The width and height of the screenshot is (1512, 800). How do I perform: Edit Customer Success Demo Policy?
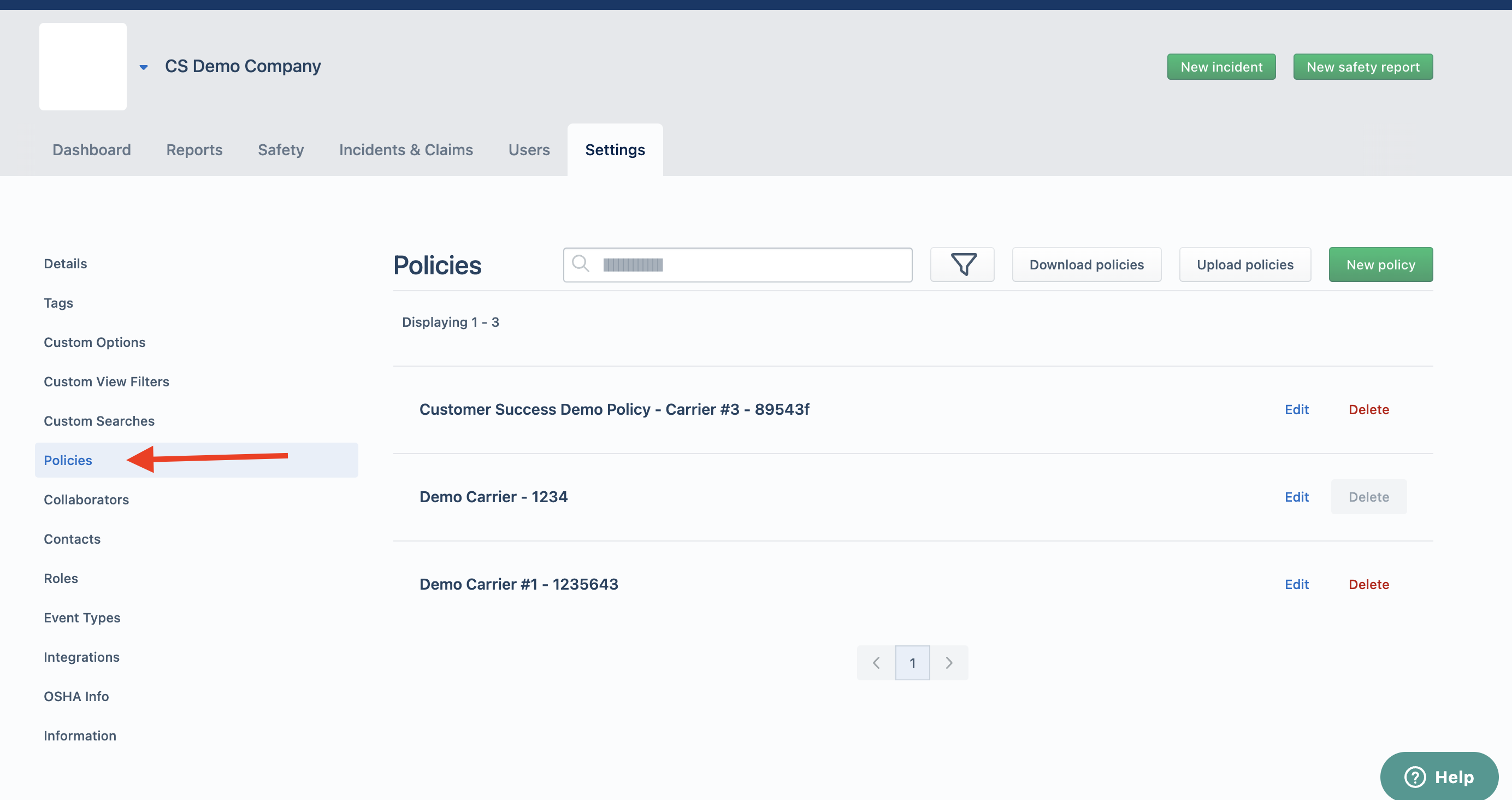click(x=1297, y=409)
